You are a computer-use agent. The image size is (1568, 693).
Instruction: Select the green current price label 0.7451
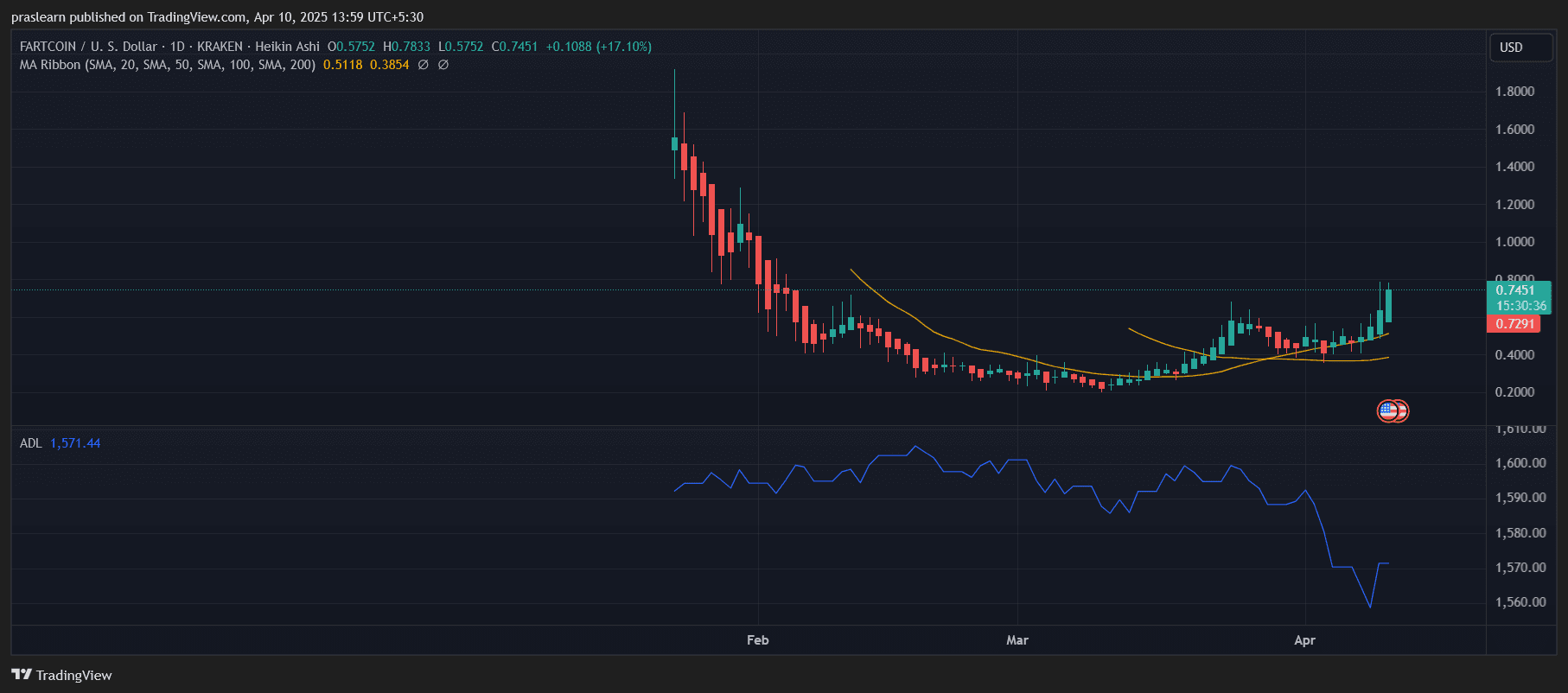[x=1514, y=290]
